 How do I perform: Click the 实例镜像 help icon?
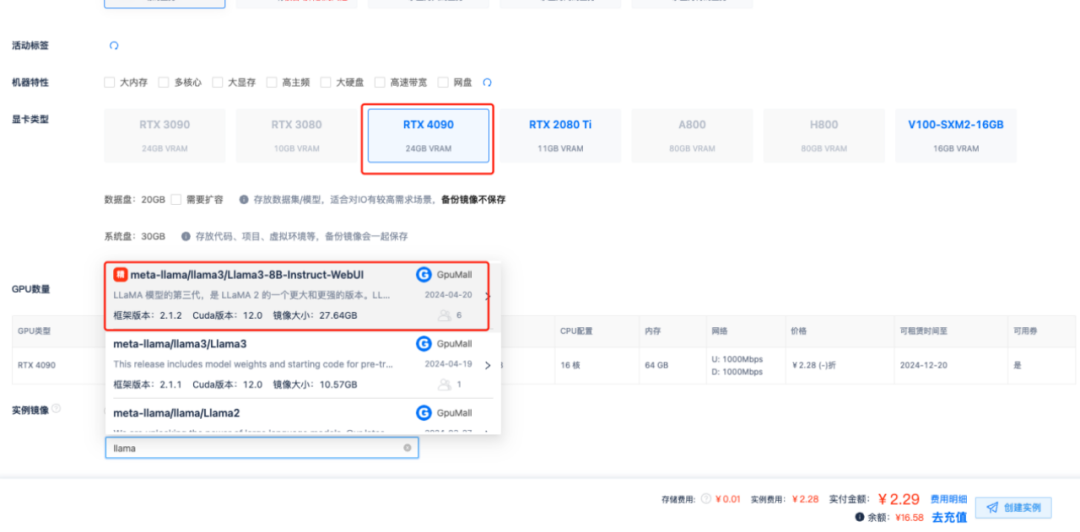point(56,409)
